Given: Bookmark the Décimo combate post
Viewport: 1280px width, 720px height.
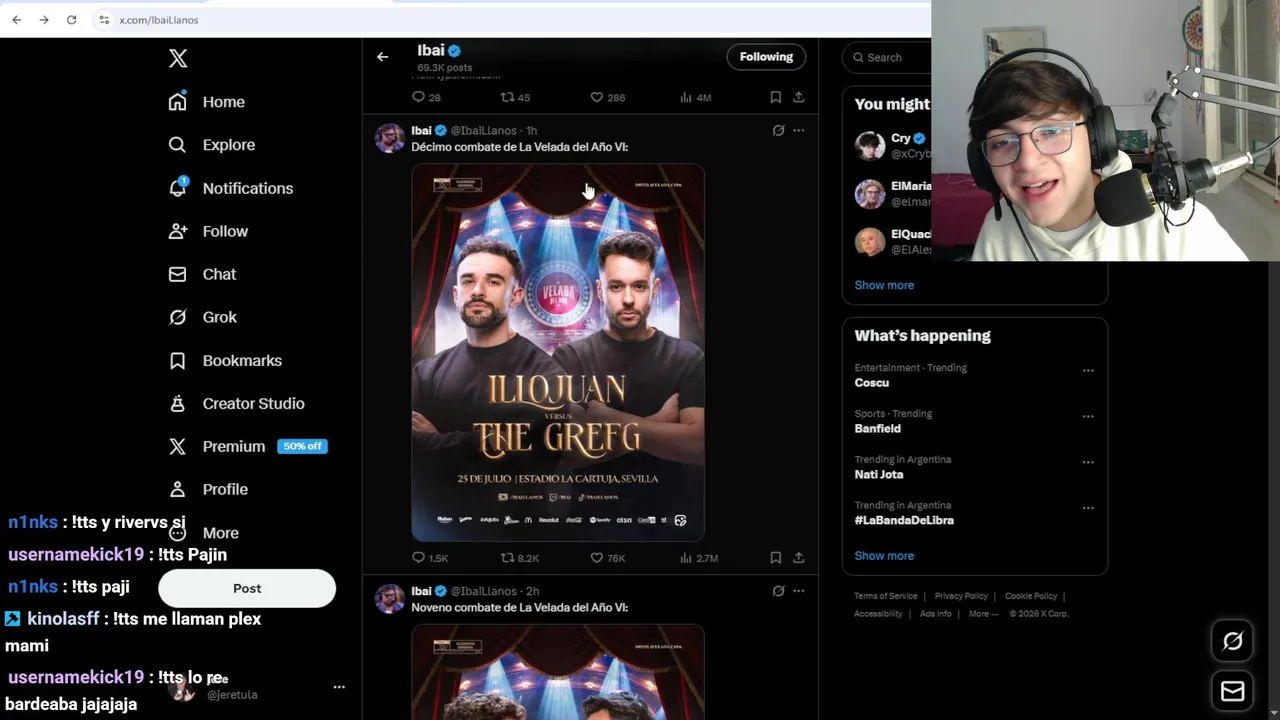Looking at the screenshot, I should pos(775,558).
